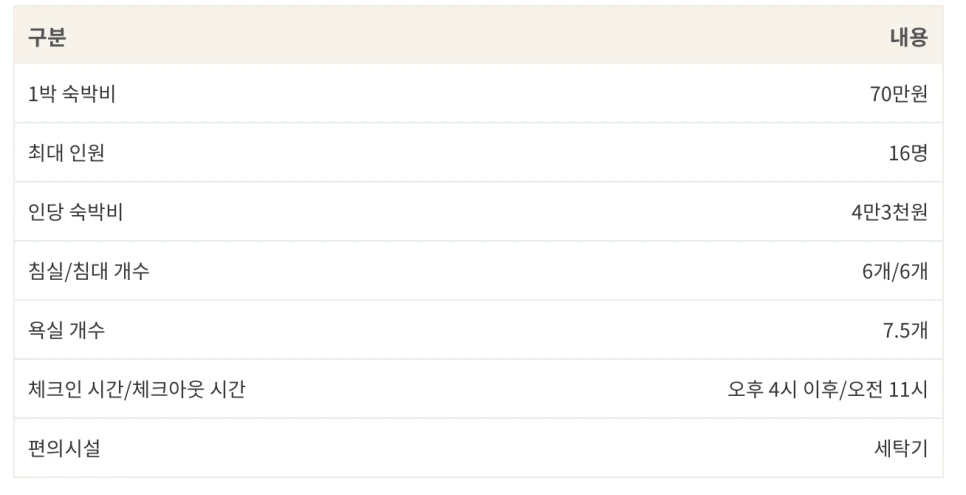Click the empty middle of 욕실 개수 row
Viewport: 966px width, 495px height.
click(x=479, y=330)
